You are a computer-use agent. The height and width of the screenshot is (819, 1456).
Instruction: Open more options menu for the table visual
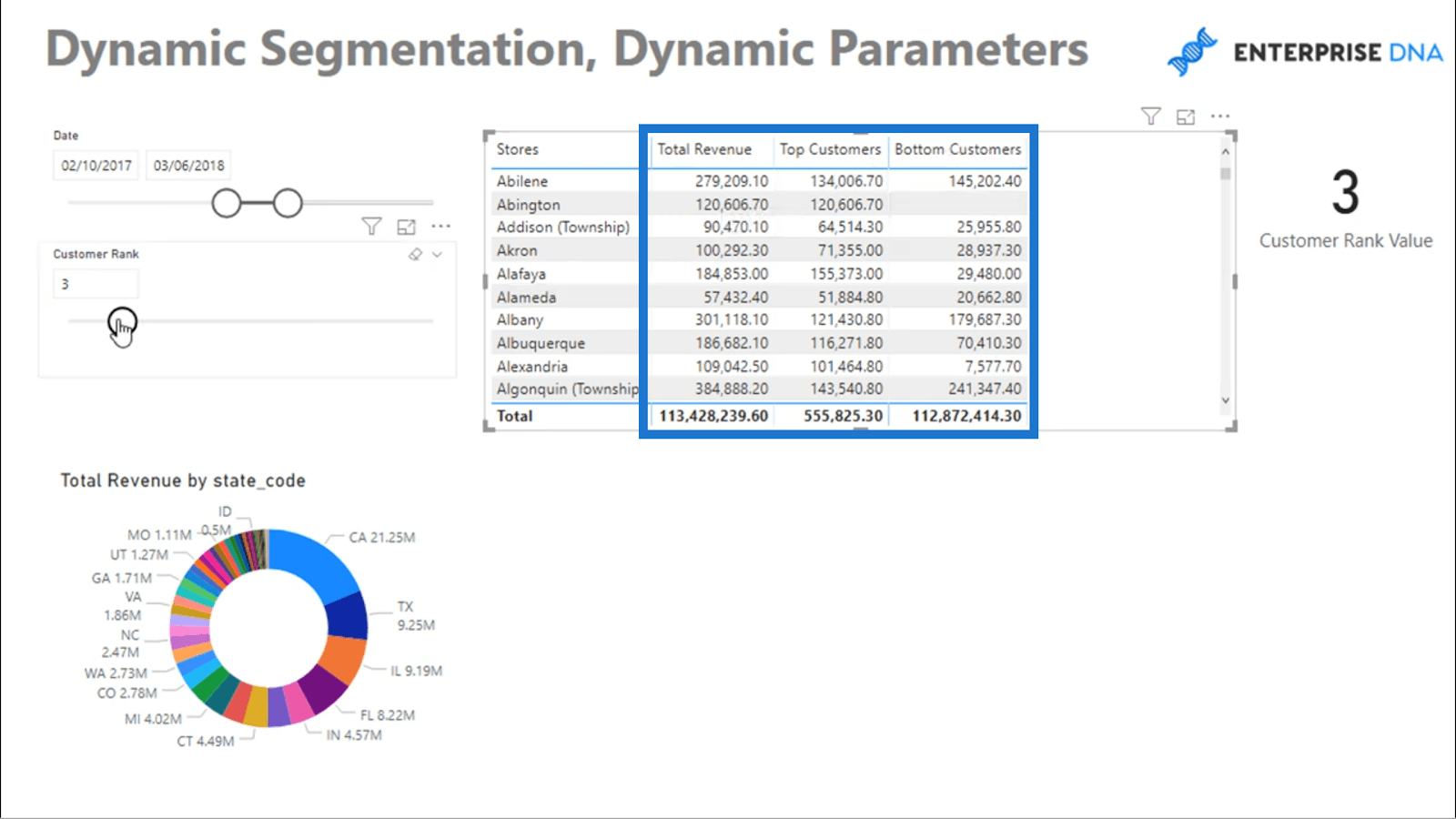point(1220,116)
